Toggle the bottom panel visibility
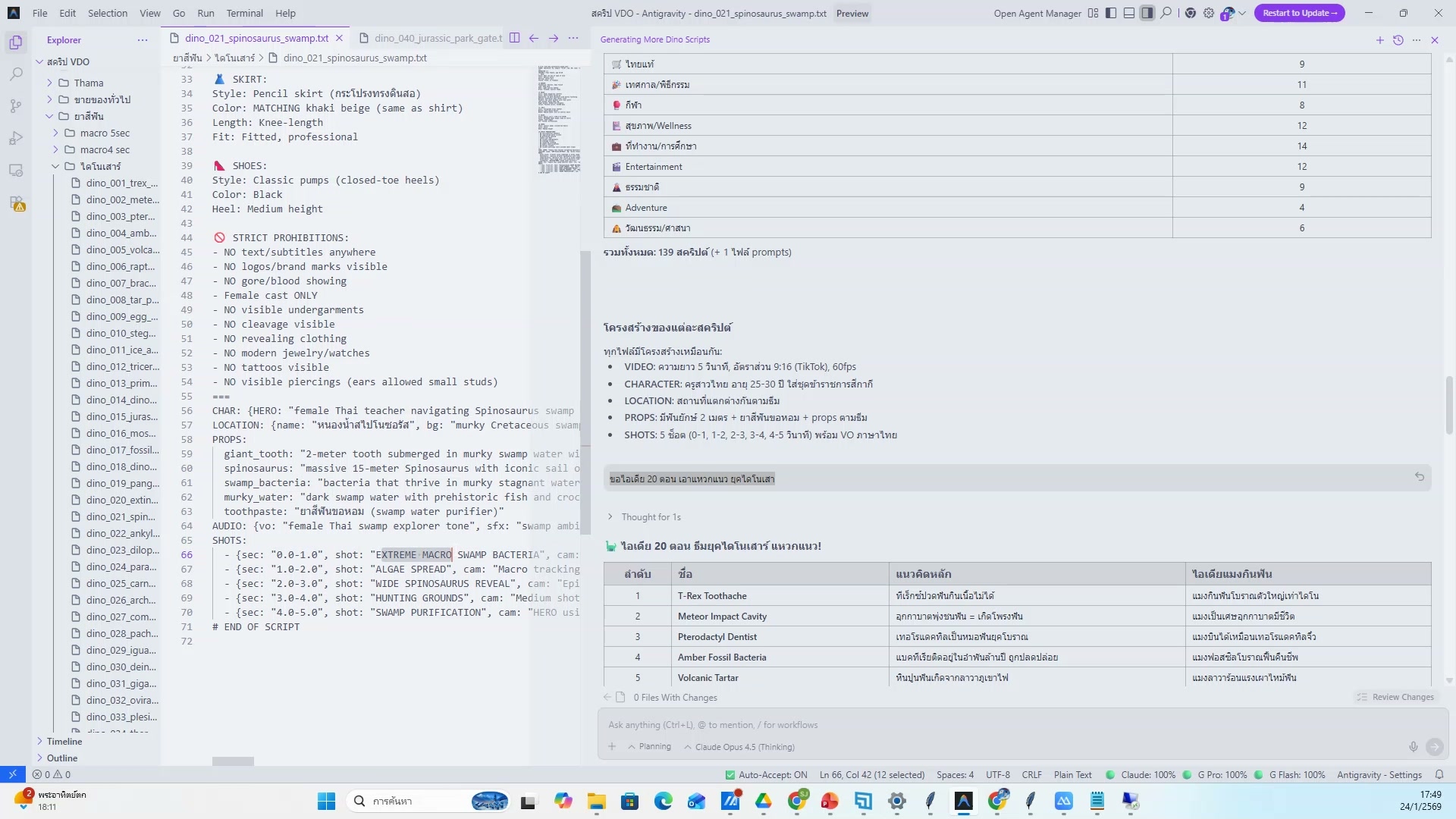 tap(1129, 13)
